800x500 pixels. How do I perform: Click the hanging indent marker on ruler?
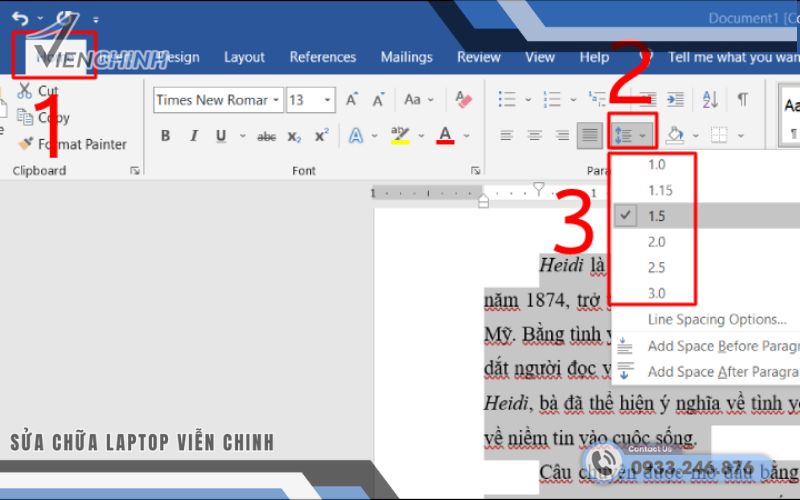[484, 200]
